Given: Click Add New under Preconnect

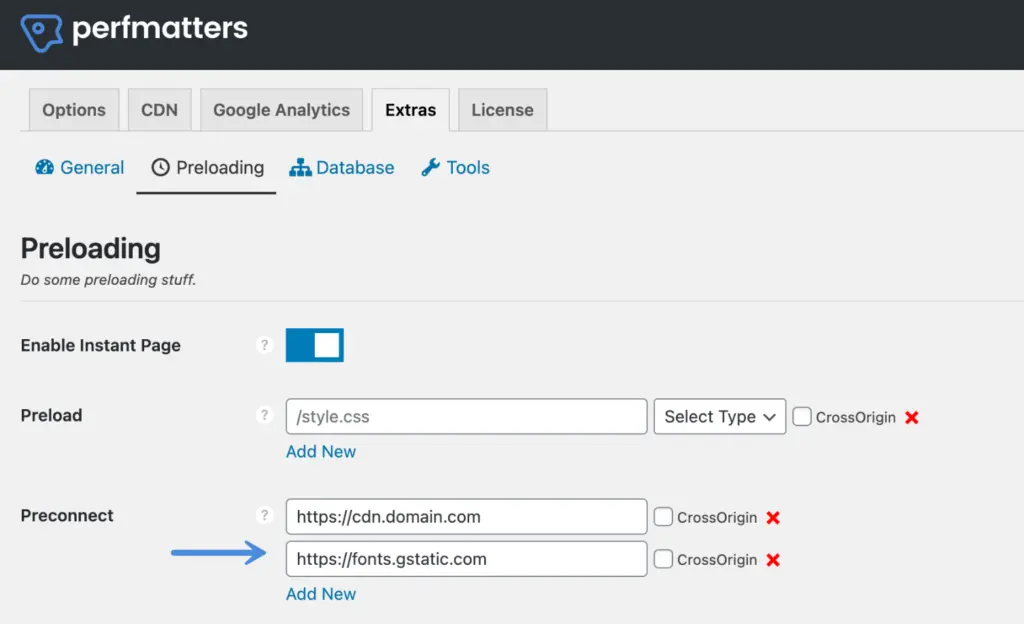Looking at the screenshot, I should [x=321, y=594].
